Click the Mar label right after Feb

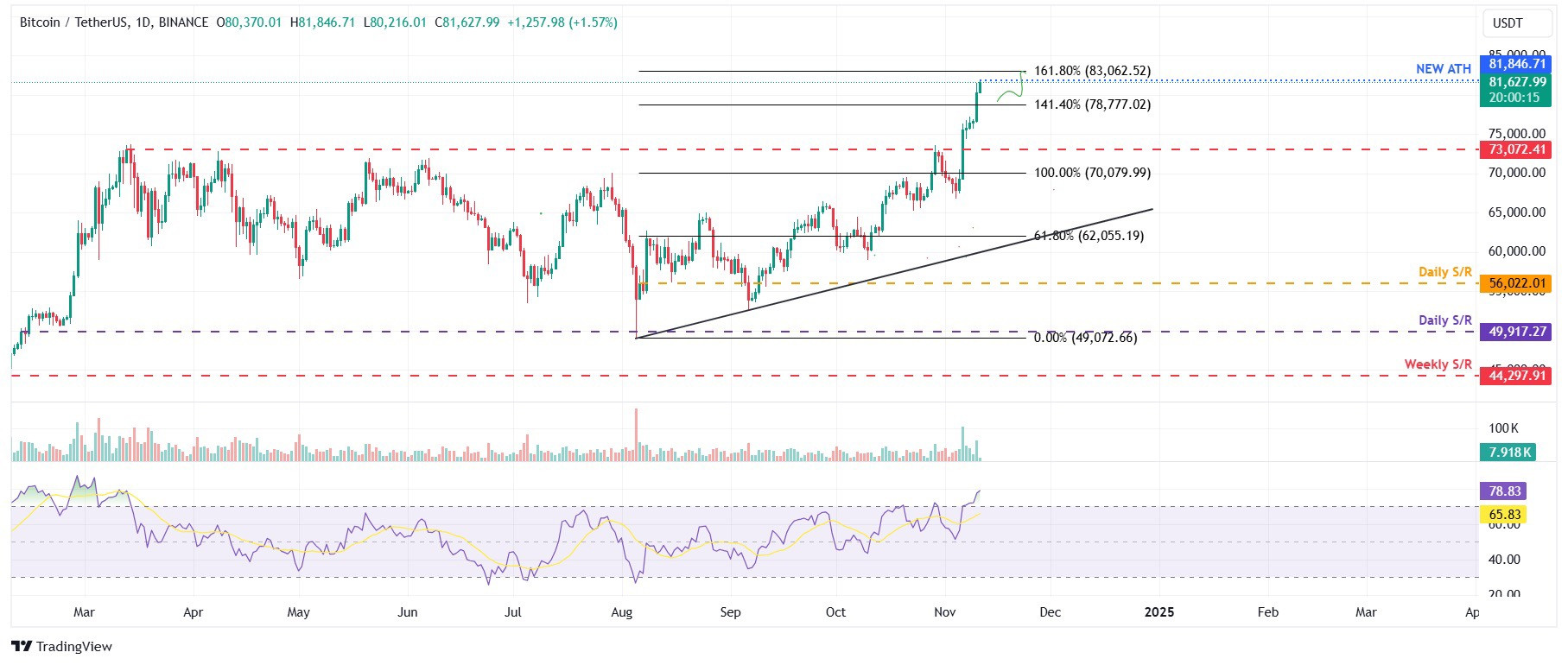(1366, 612)
